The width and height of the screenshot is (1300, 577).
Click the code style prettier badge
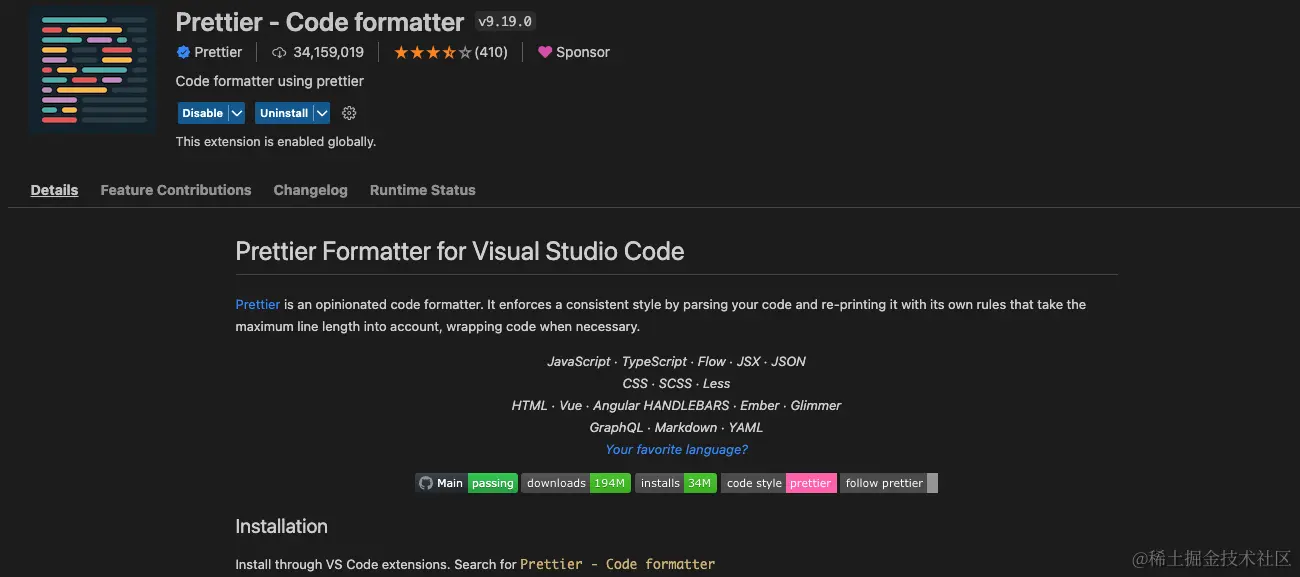pyautogui.click(x=778, y=483)
